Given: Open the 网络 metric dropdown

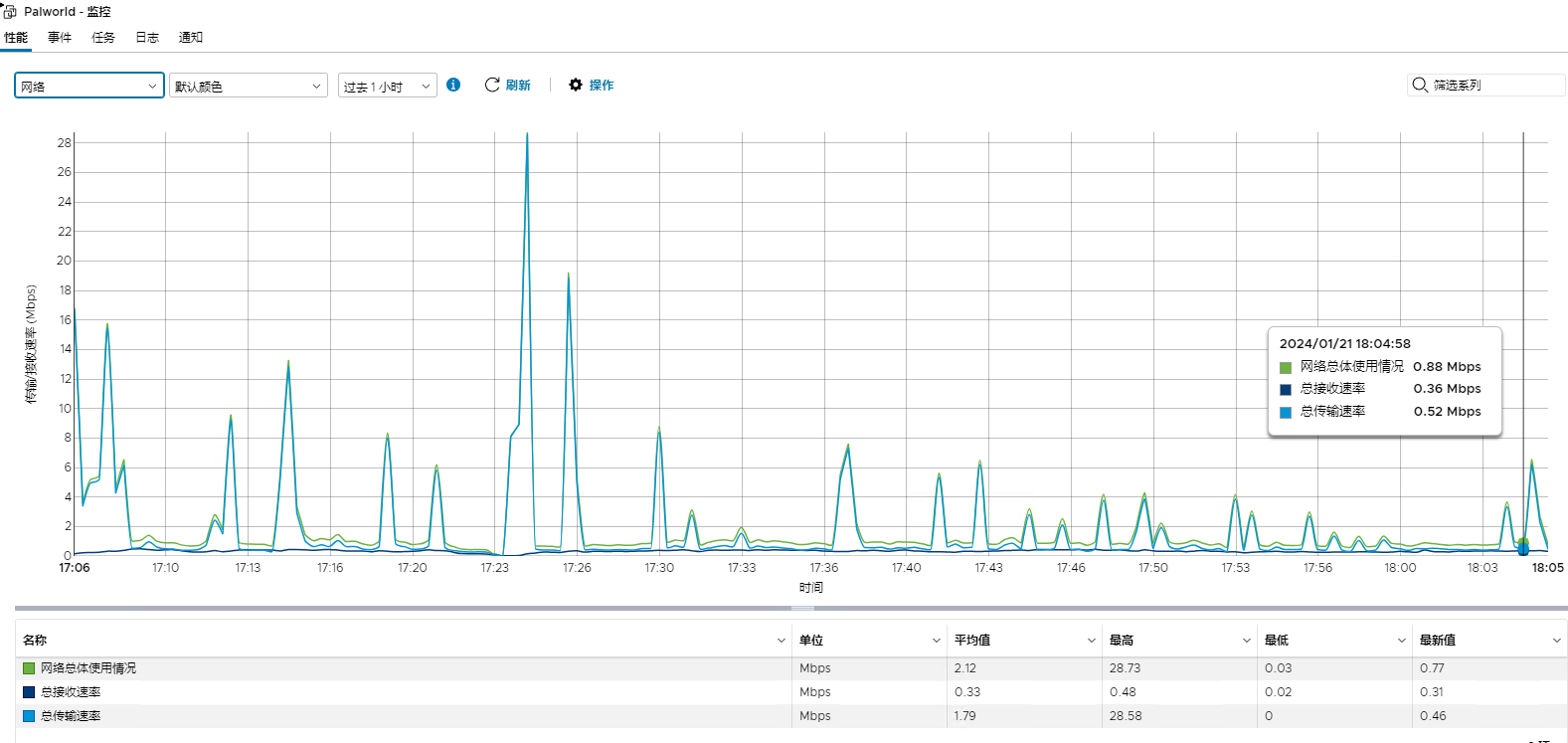Looking at the screenshot, I should click(x=89, y=86).
